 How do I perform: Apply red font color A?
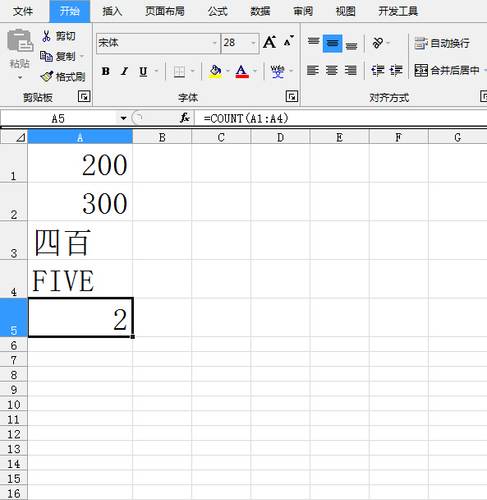[242, 71]
